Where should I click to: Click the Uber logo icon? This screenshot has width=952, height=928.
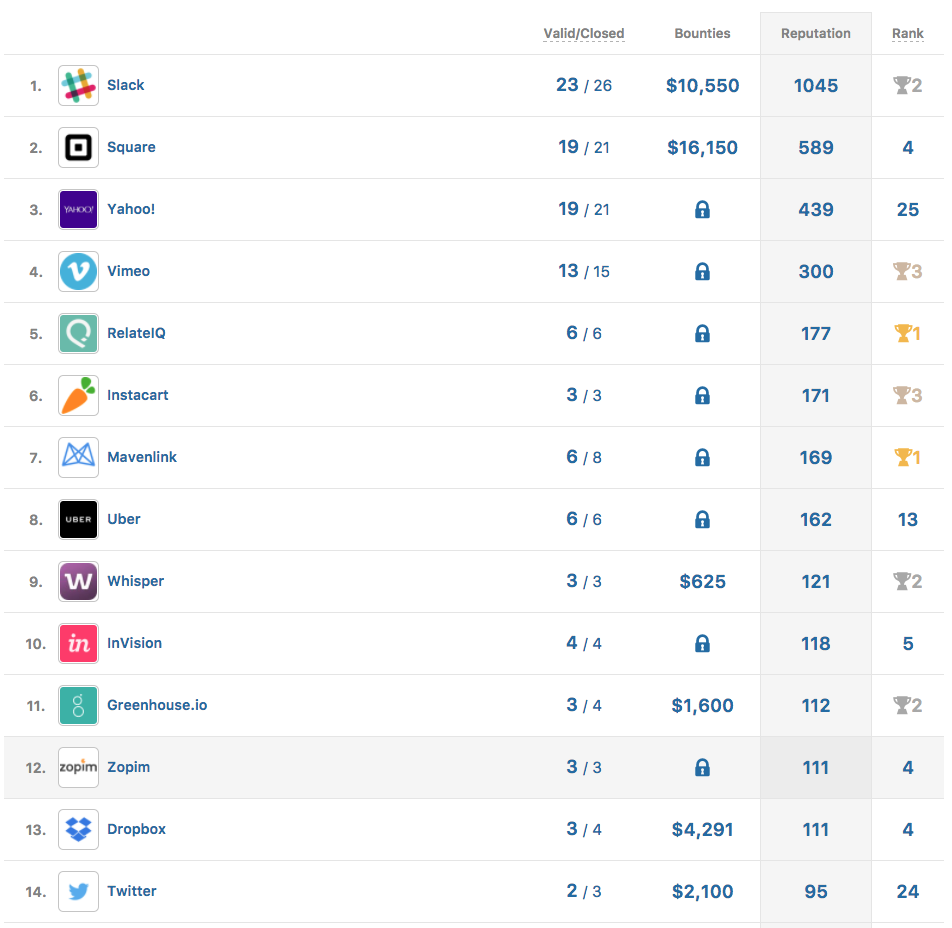pyautogui.click(x=78, y=520)
